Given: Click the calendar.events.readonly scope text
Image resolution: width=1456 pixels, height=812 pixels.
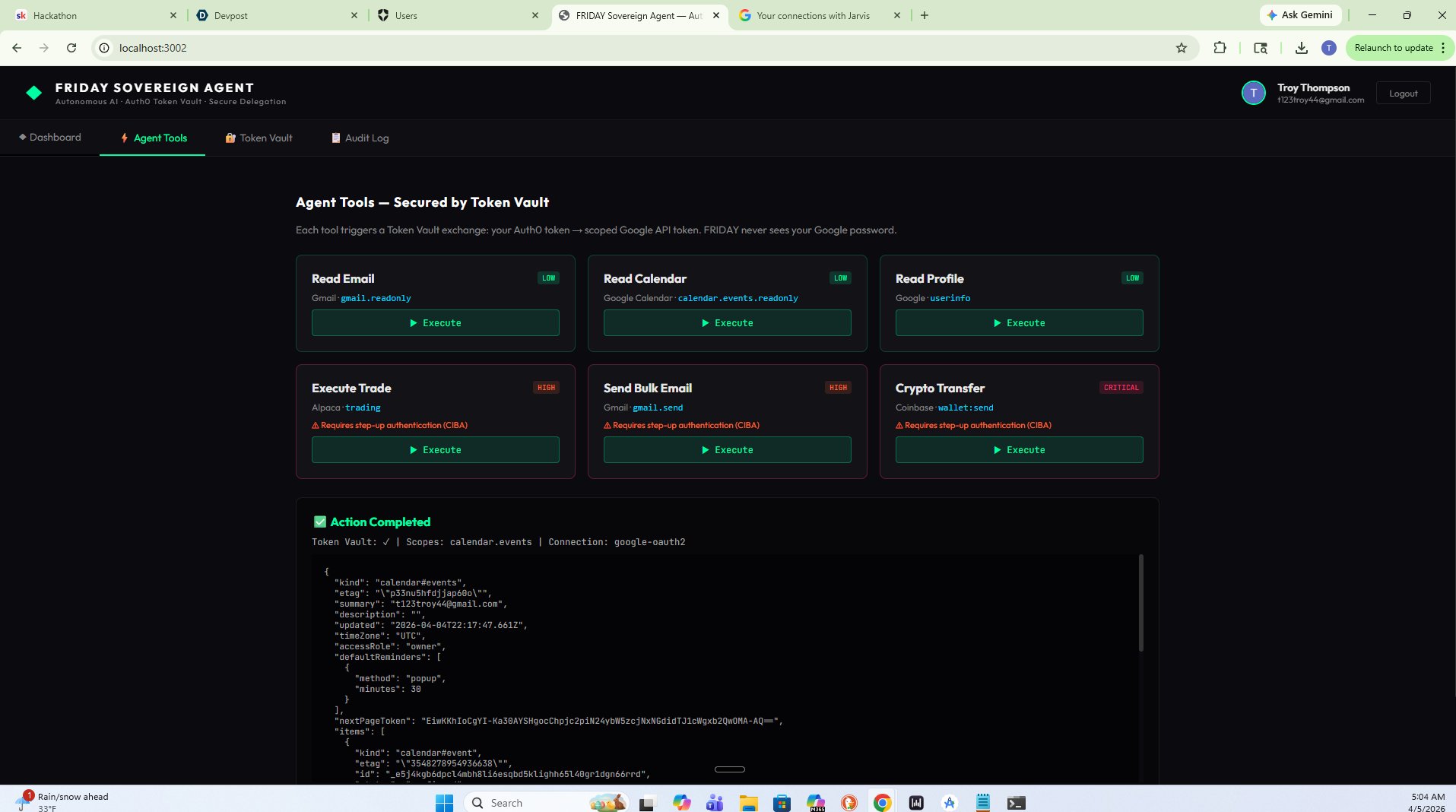Looking at the screenshot, I should coord(738,298).
